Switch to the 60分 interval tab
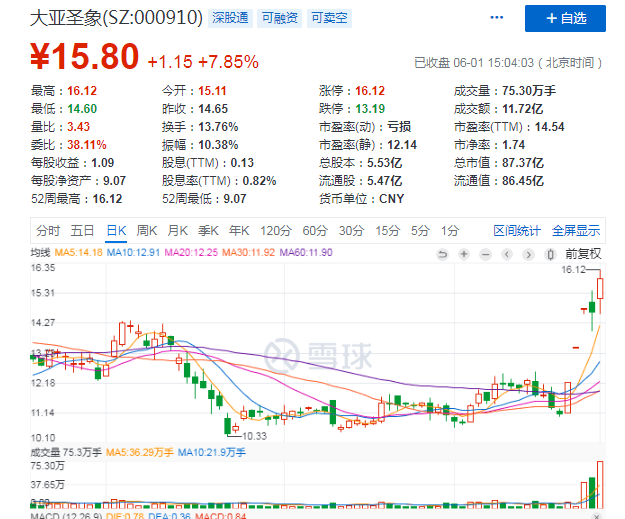The height and width of the screenshot is (519, 625). 314,230
